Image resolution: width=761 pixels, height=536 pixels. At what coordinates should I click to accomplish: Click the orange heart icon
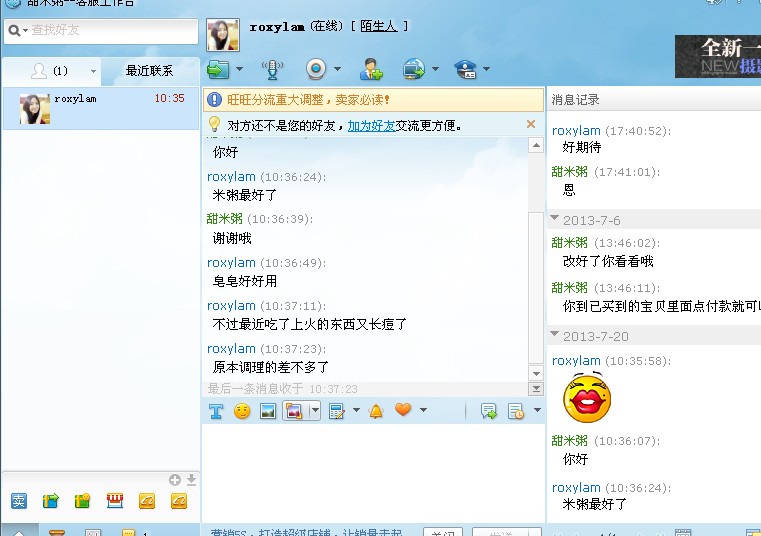tap(403, 410)
